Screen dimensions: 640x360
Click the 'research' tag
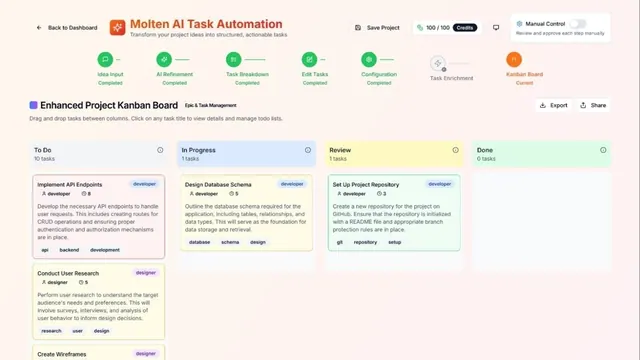(x=51, y=331)
